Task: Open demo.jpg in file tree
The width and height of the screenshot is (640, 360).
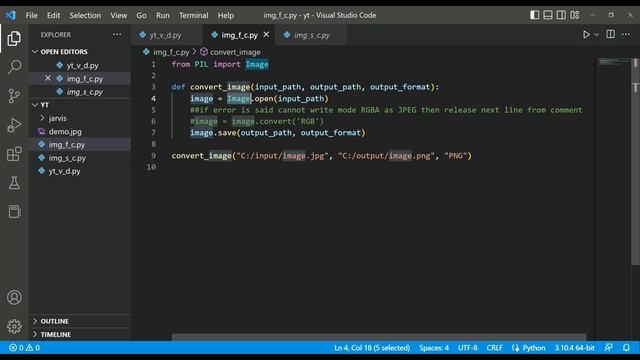Action: click(x=65, y=131)
